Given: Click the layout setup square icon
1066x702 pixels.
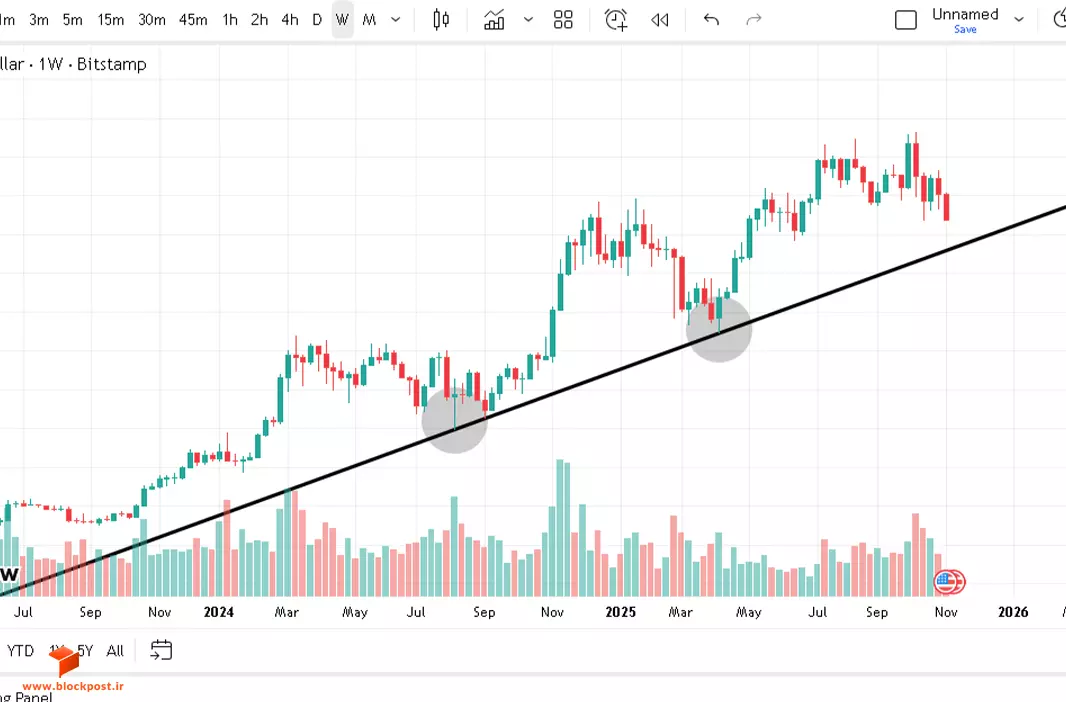Looking at the screenshot, I should (x=906, y=20).
